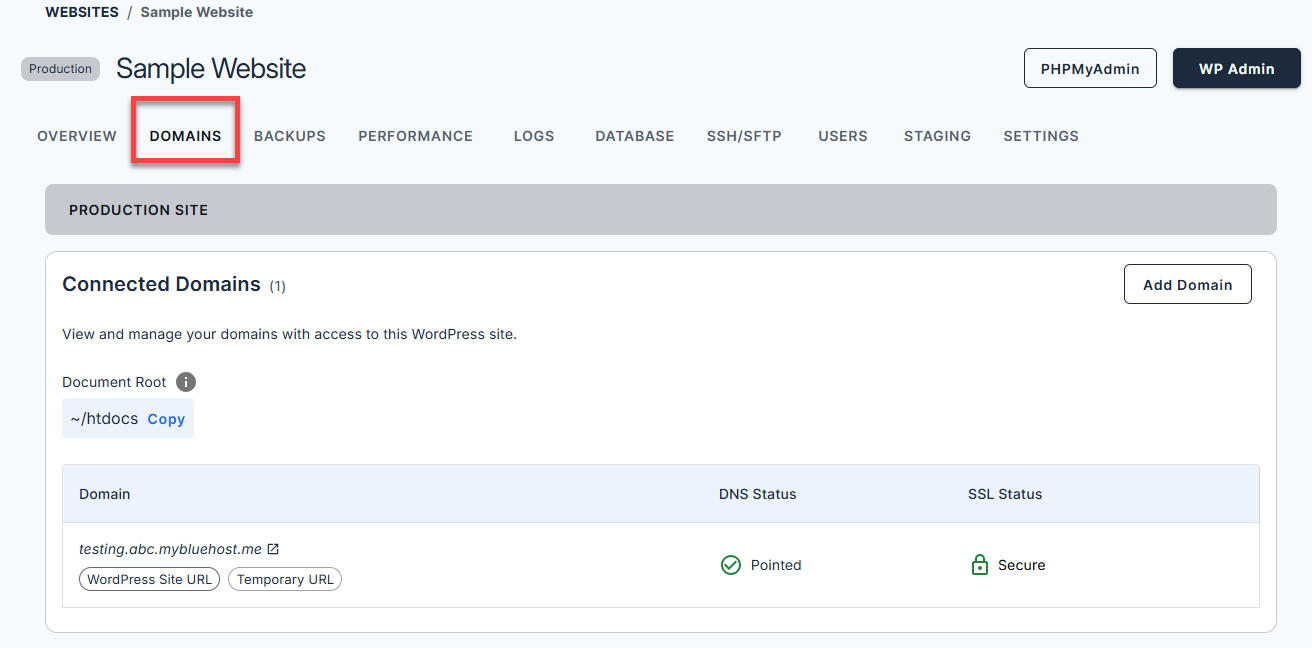Open the PERFORMANCE tab
The height and width of the screenshot is (648, 1312).
415,135
